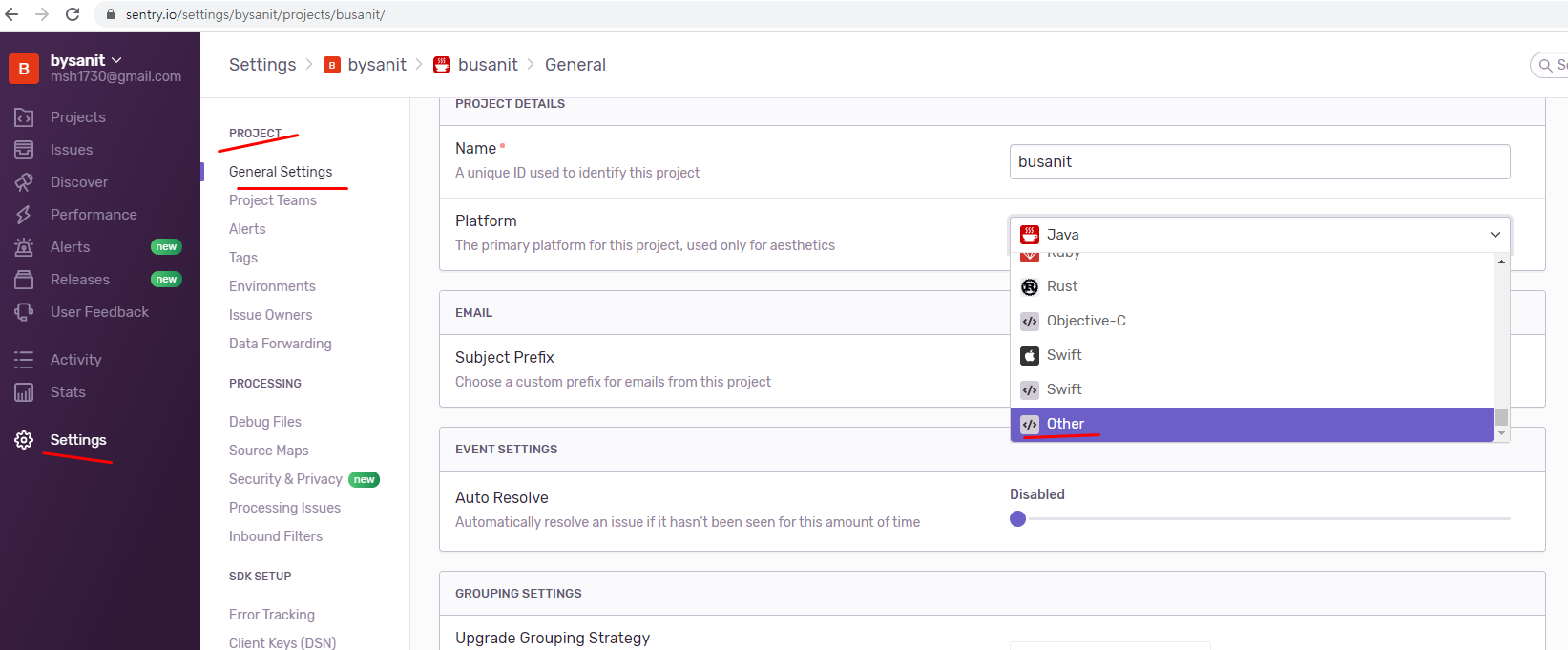Image resolution: width=1568 pixels, height=650 pixels.
Task: Click dropdown list scrollbar down arrow
Action: click(x=1502, y=434)
